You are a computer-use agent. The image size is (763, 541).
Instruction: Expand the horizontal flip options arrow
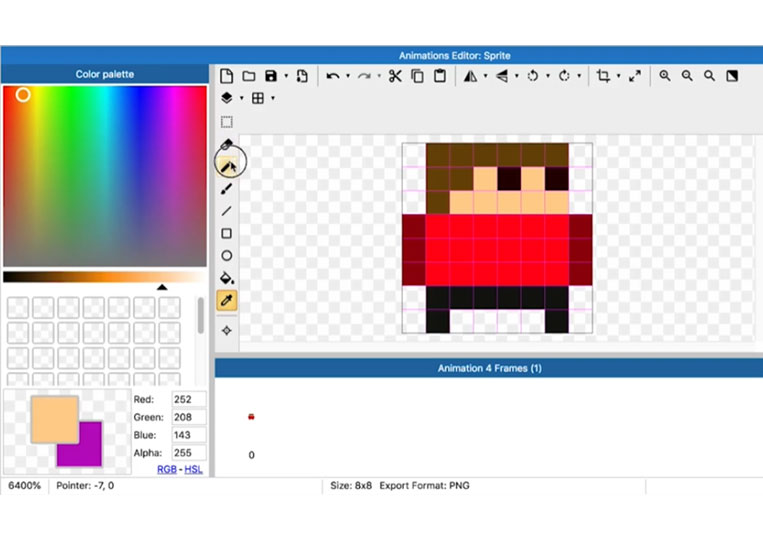tap(485, 76)
